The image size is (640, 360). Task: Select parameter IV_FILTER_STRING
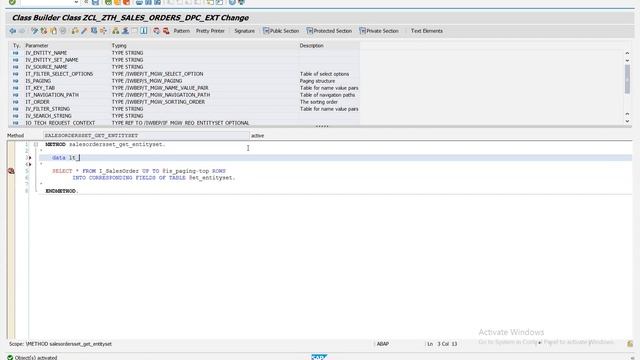tap(47, 109)
